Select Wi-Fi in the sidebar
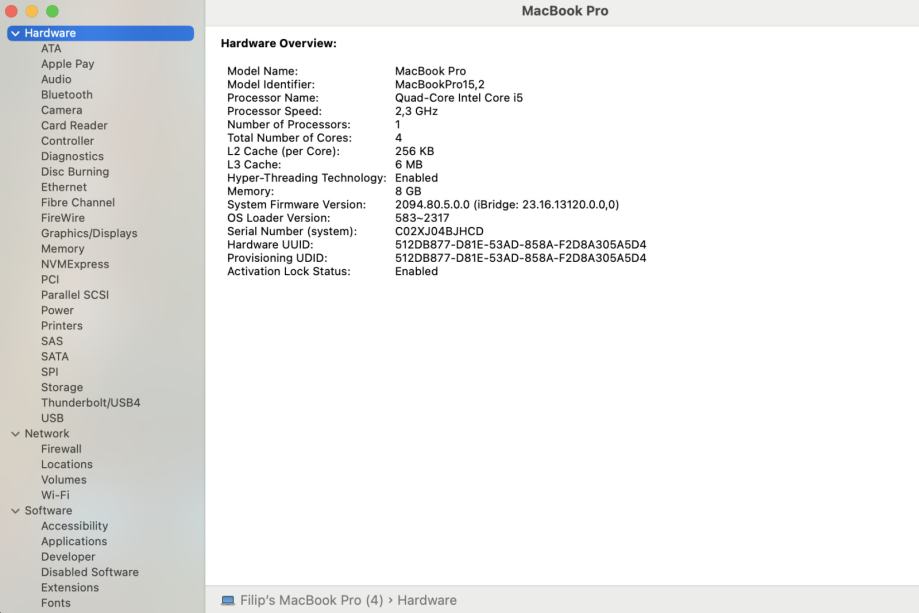 pyautogui.click(x=55, y=495)
